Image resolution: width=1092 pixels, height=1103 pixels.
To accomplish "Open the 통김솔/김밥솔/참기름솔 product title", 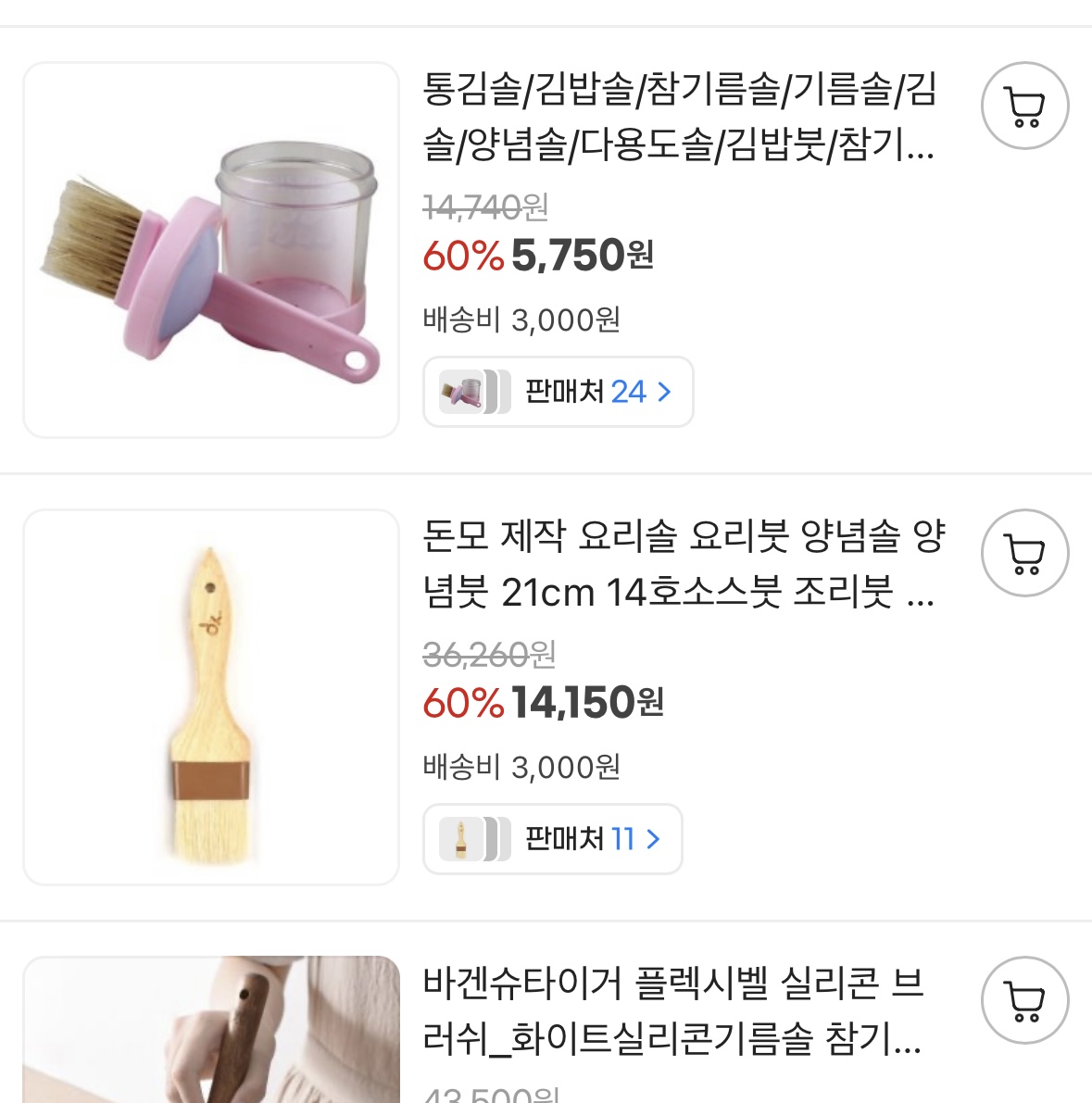I will 680,118.
